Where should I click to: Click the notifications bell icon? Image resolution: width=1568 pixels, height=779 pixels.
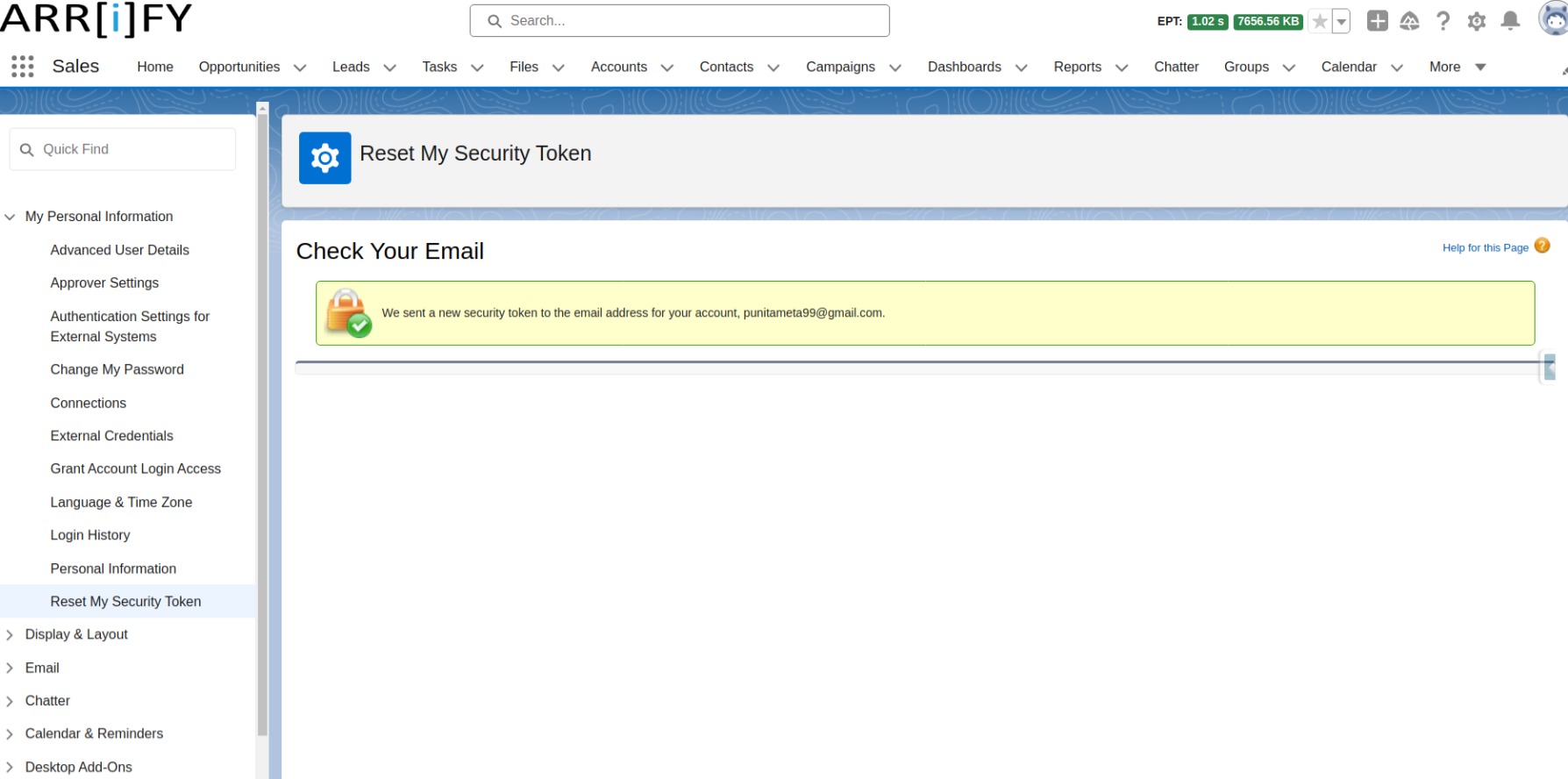tap(1509, 20)
